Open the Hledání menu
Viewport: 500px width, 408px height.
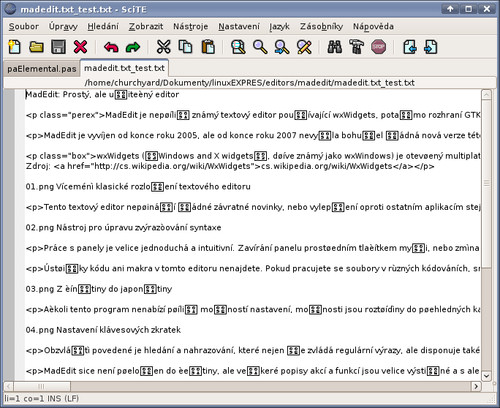[x=103, y=26]
